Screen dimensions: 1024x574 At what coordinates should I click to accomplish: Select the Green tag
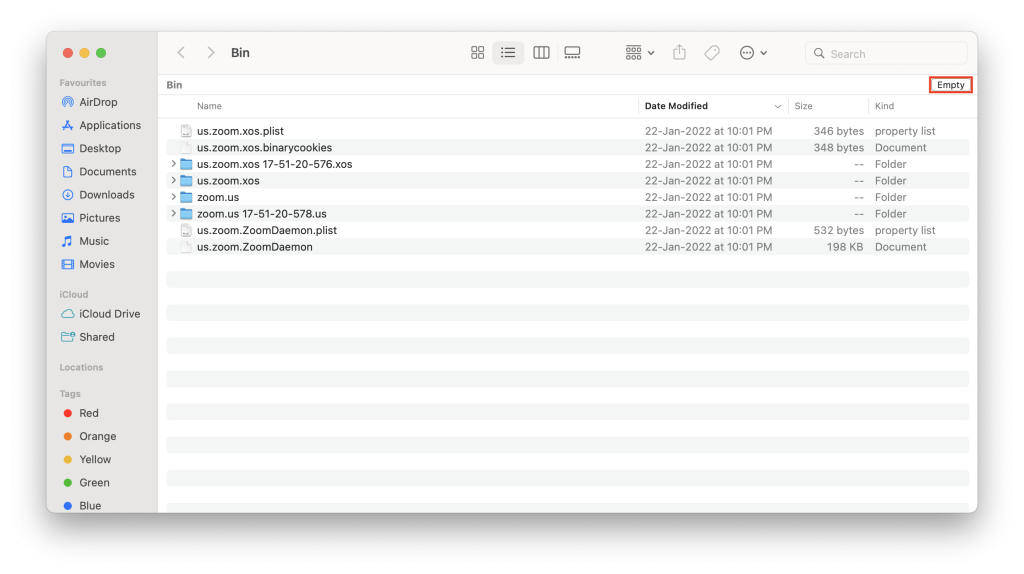(86, 483)
